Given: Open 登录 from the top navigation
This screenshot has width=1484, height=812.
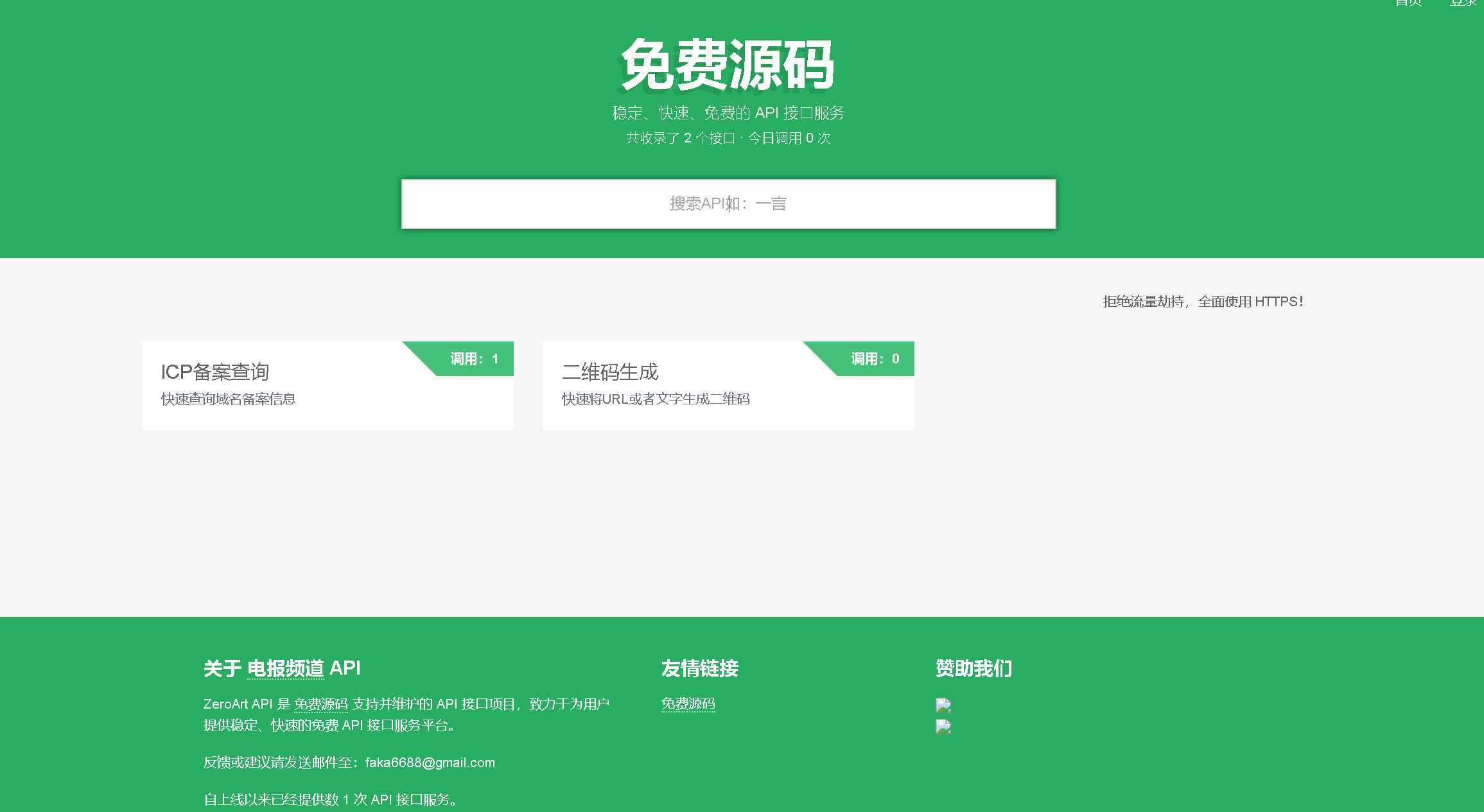Looking at the screenshot, I should (1463, 3).
